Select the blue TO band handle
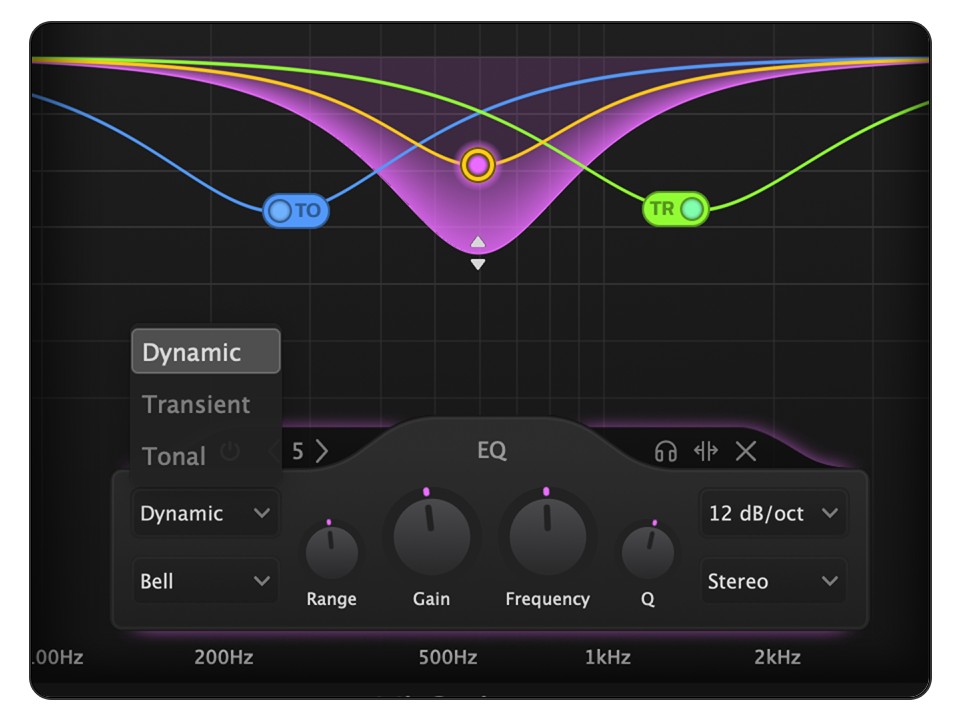Viewport: 960px width, 720px height. coord(297,210)
